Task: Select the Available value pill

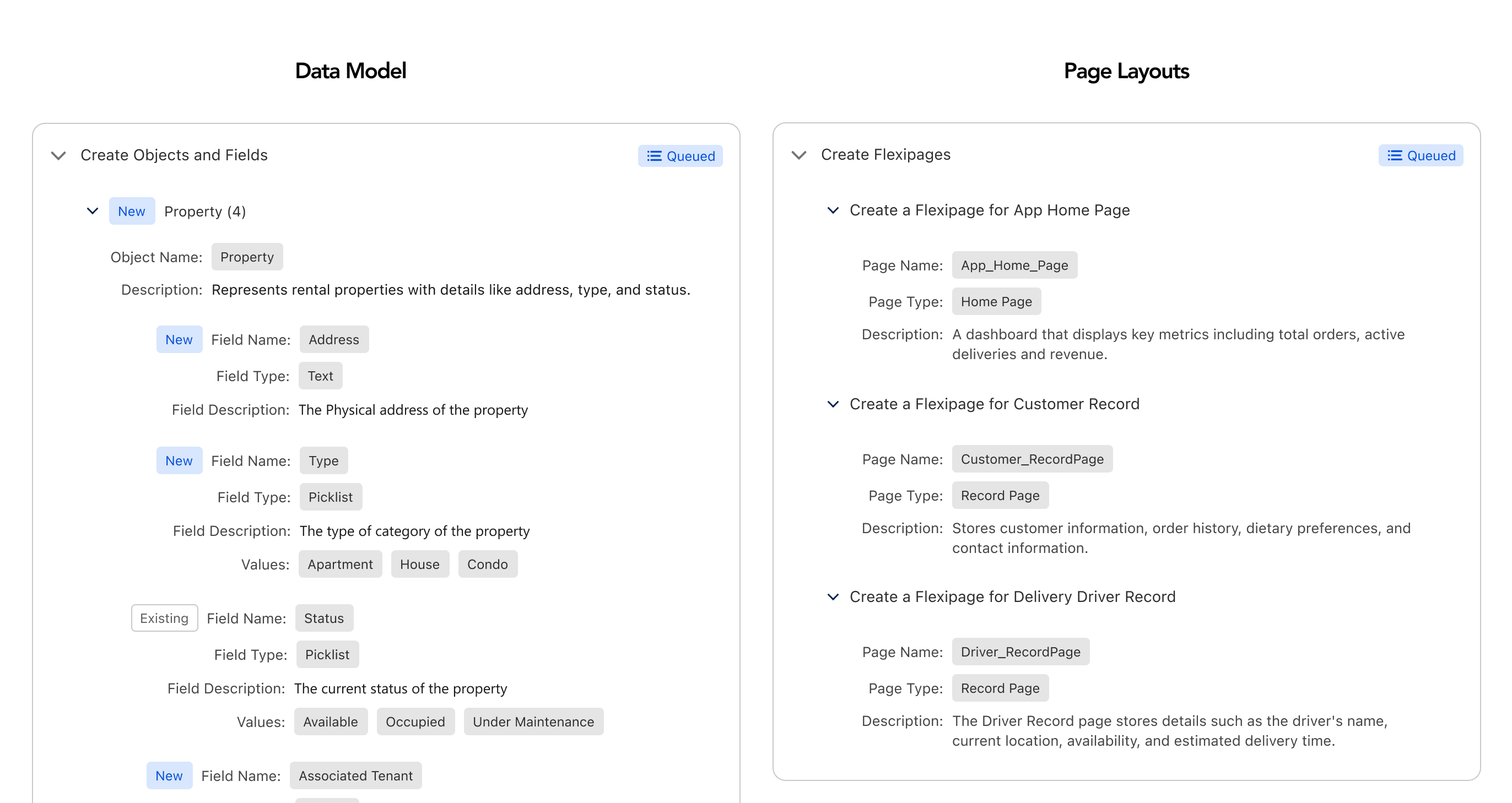Action: 331,722
